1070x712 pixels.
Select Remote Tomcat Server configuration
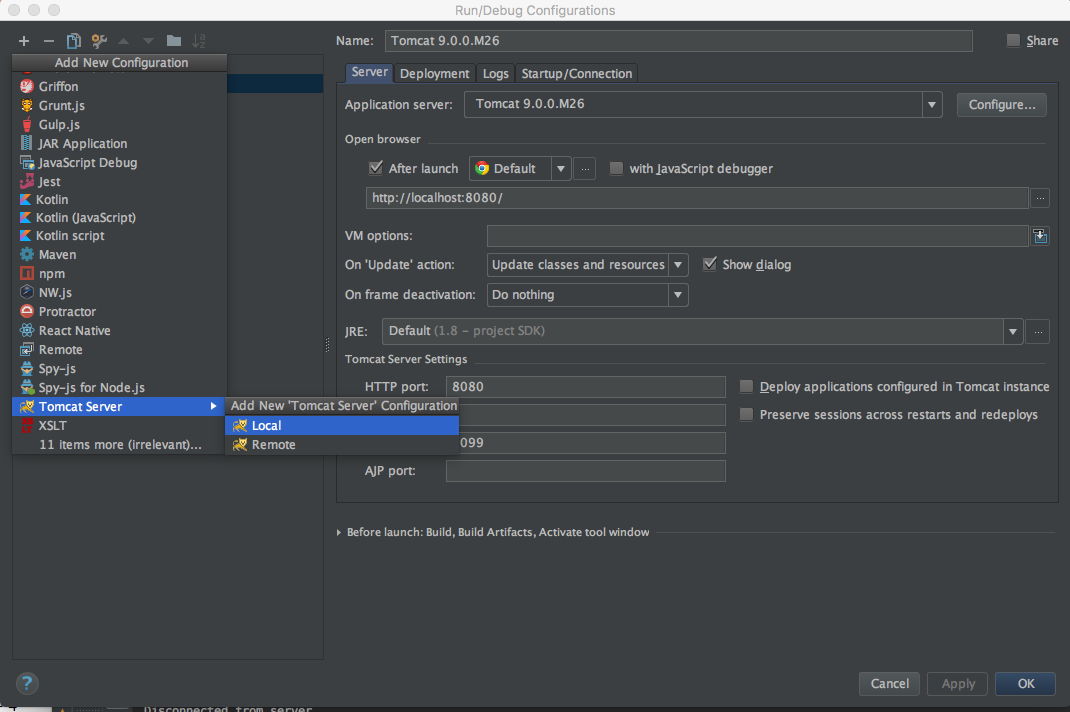click(x=342, y=444)
